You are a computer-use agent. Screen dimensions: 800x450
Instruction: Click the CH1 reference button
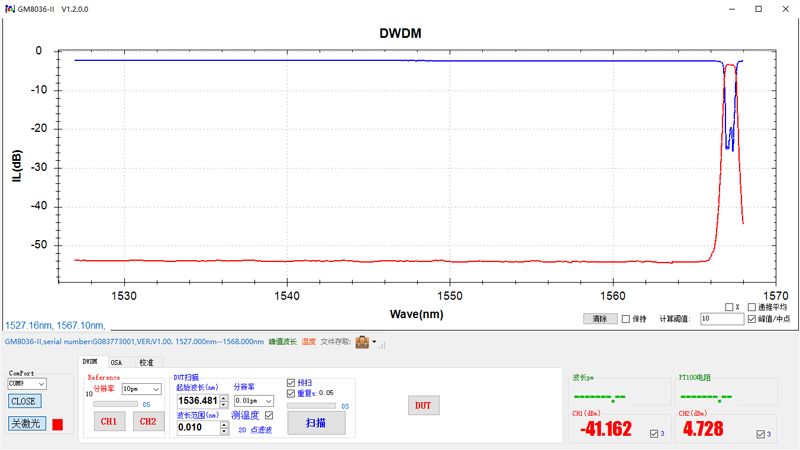click(x=108, y=422)
